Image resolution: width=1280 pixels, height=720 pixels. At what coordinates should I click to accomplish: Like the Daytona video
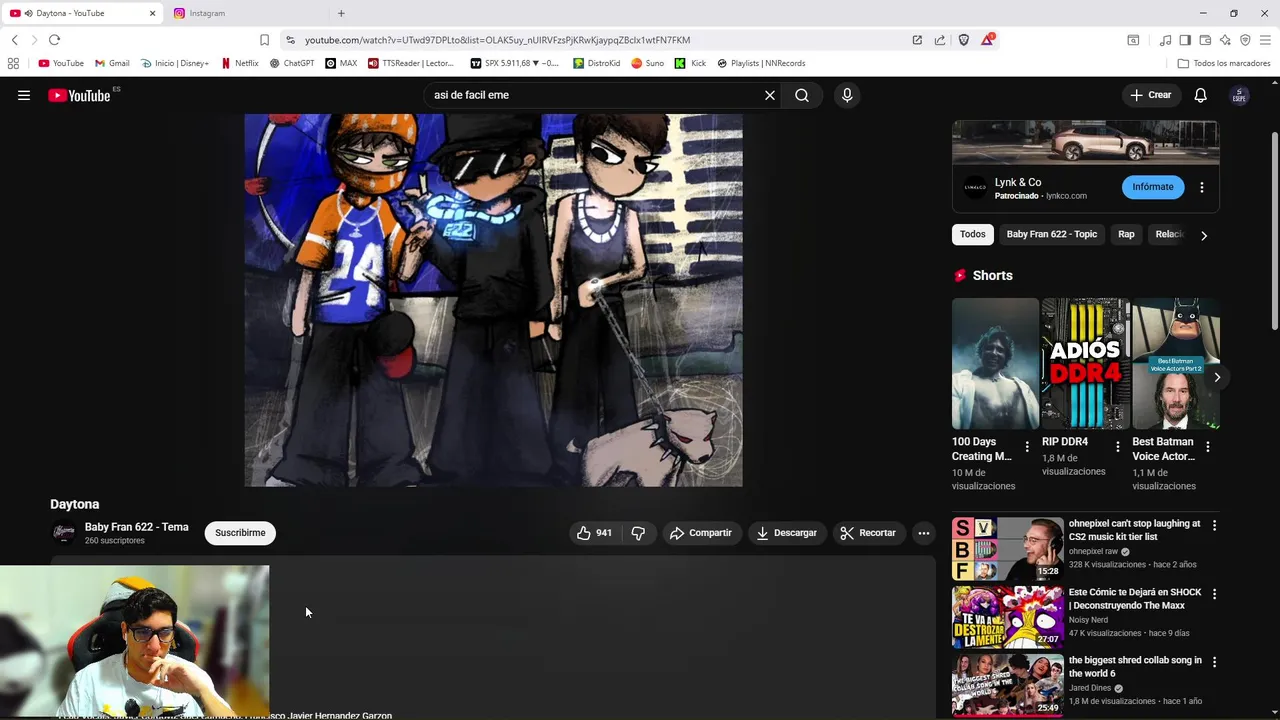point(594,533)
